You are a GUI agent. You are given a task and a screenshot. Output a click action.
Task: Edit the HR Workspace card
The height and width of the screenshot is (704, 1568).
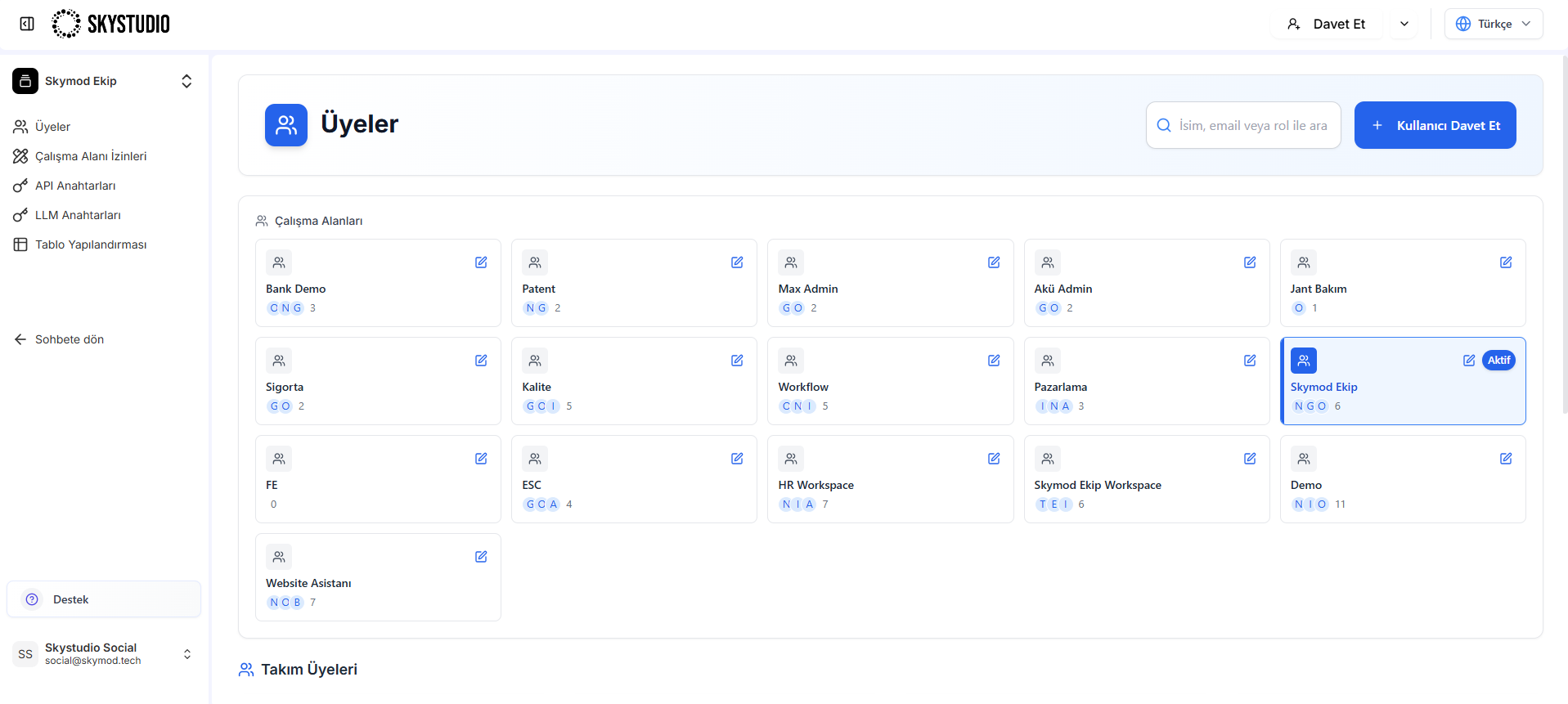click(994, 459)
